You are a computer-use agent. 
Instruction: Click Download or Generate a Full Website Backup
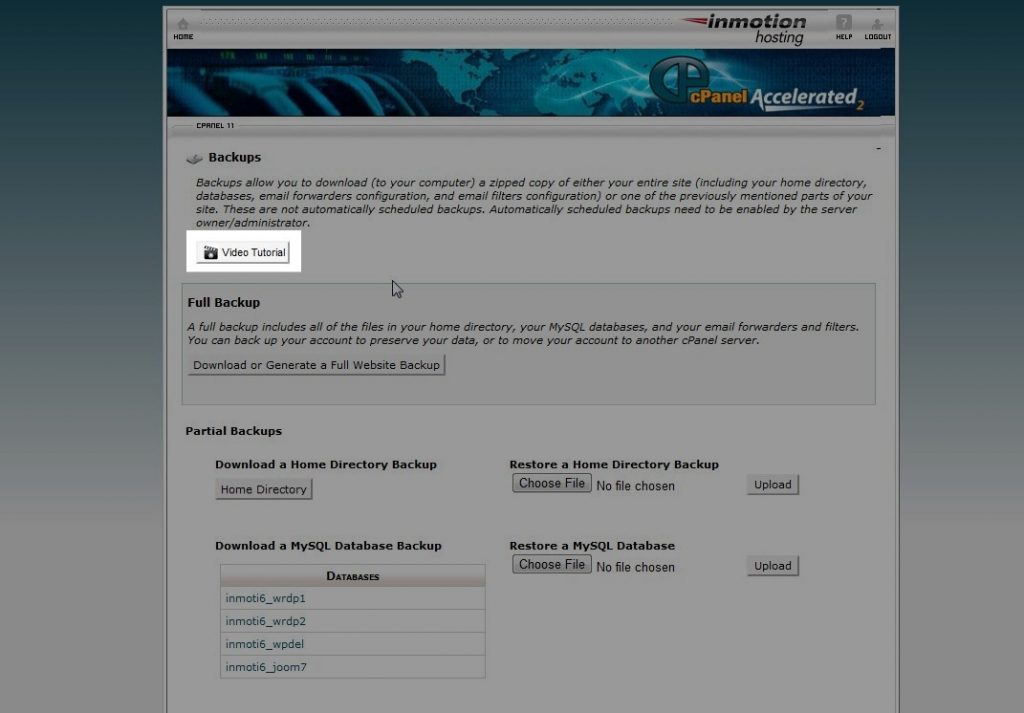(316, 365)
